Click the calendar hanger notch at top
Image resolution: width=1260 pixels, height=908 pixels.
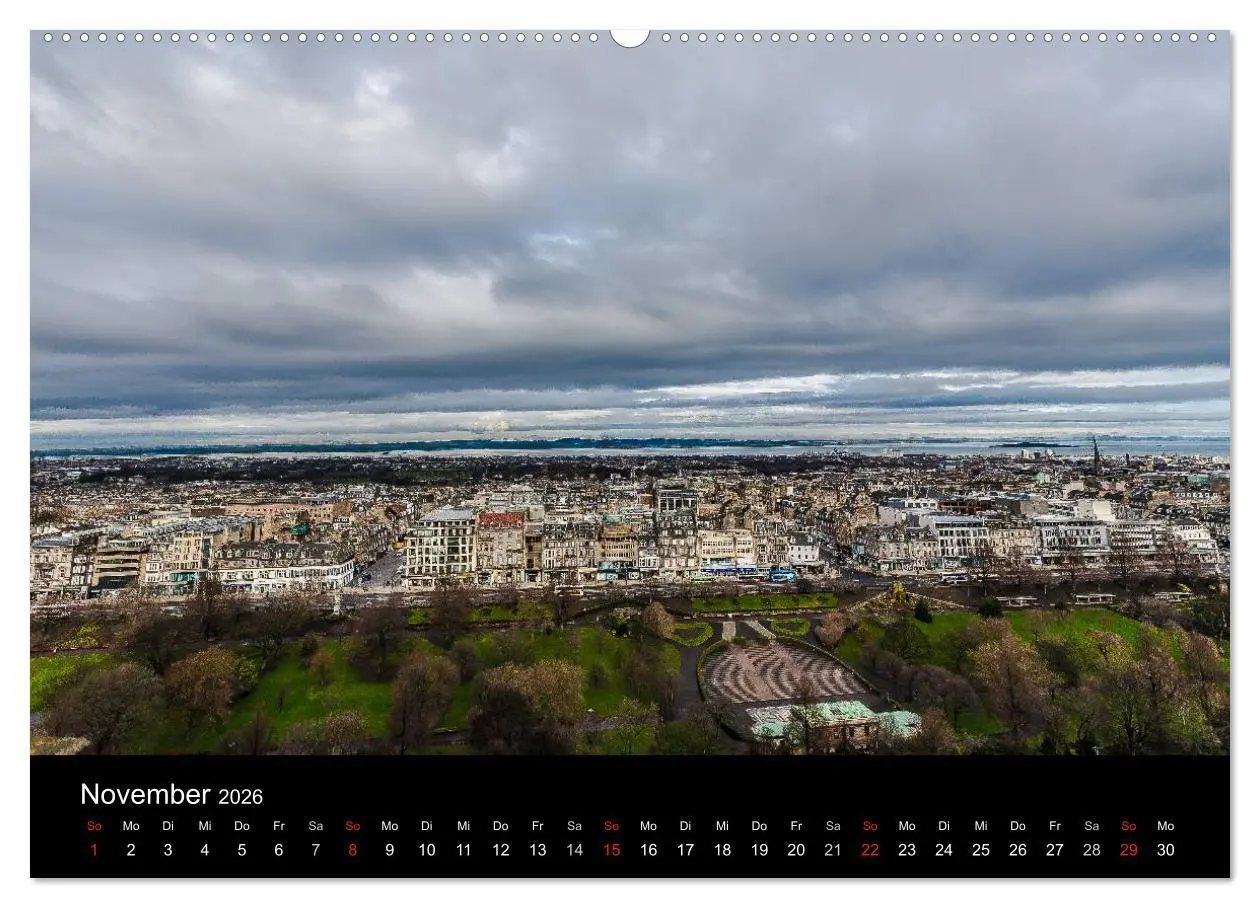[630, 38]
